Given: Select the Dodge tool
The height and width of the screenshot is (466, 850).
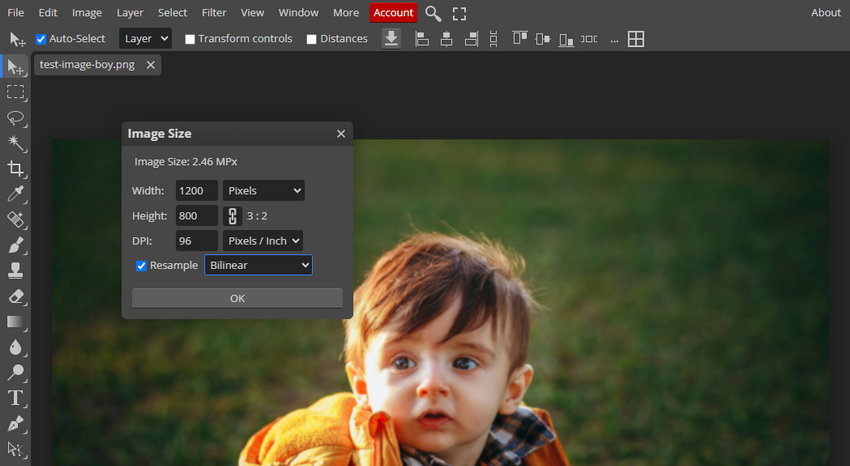Looking at the screenshot, I should tap(15, 372).
